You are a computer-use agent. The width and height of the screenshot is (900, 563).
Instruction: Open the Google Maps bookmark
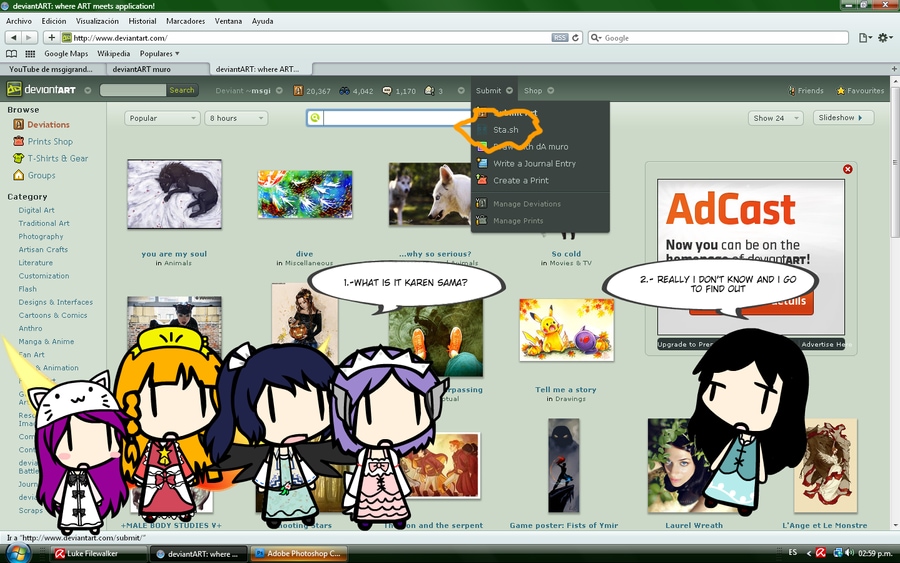66,53
